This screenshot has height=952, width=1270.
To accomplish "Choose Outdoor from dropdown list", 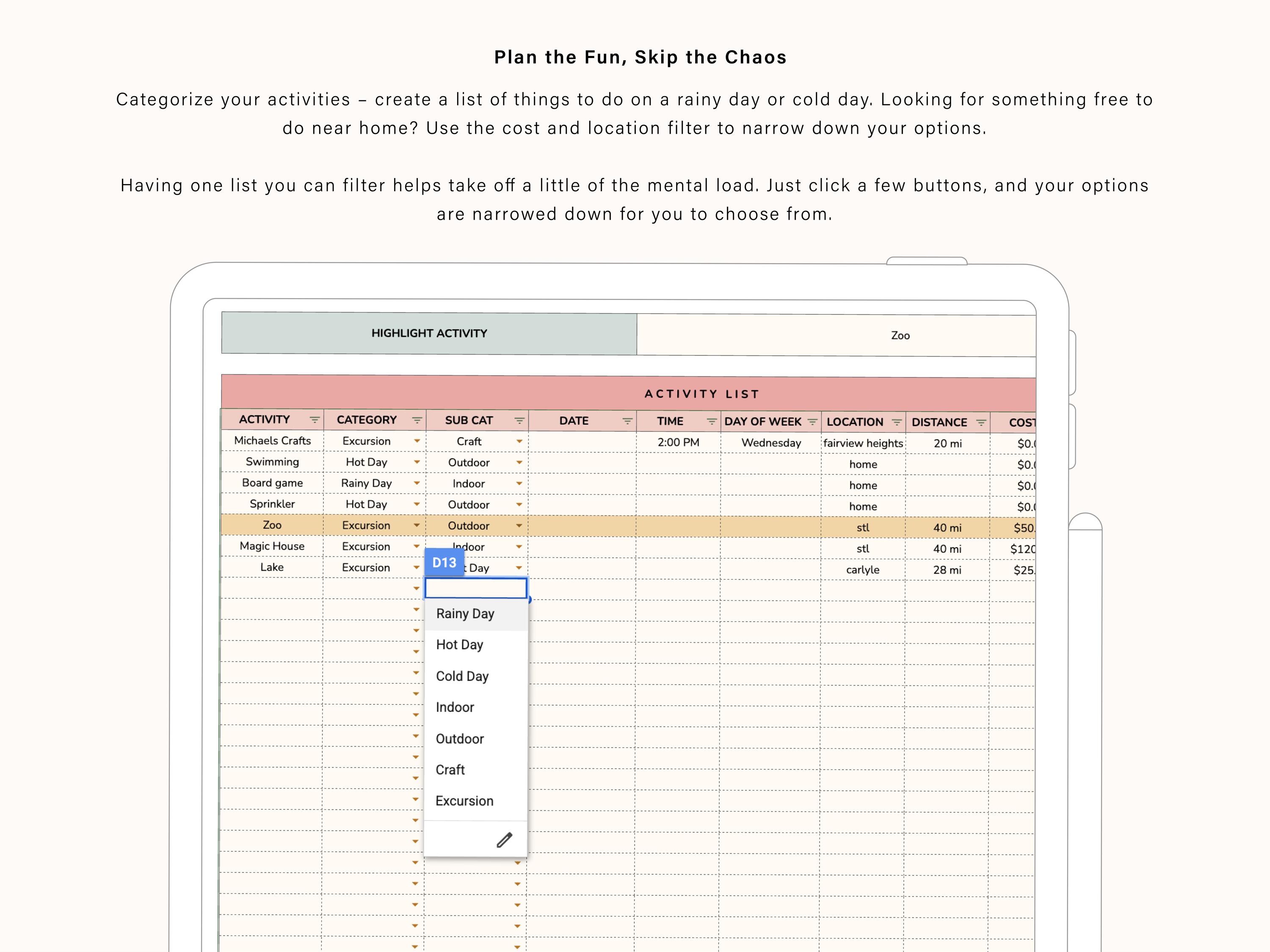I will click(x=475, y=739).
